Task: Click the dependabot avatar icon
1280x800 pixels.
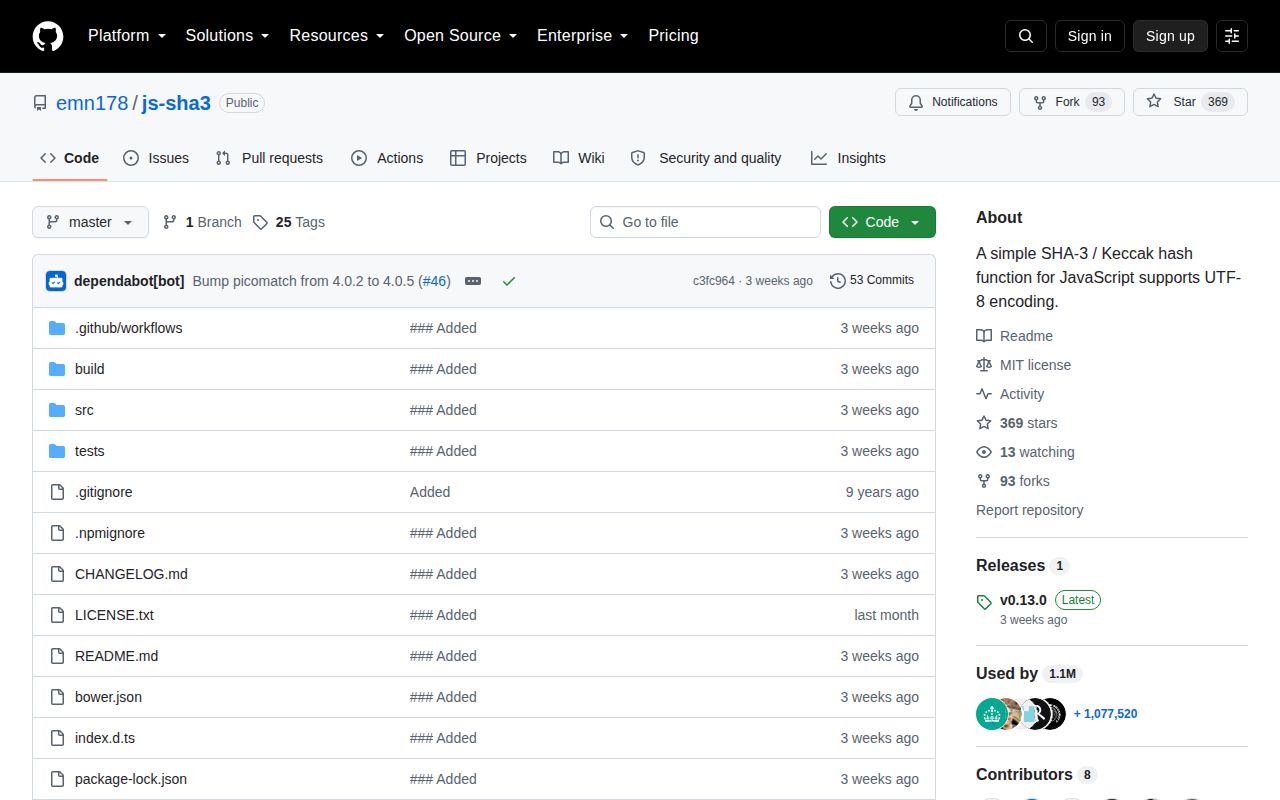Action: click(56, 281)
